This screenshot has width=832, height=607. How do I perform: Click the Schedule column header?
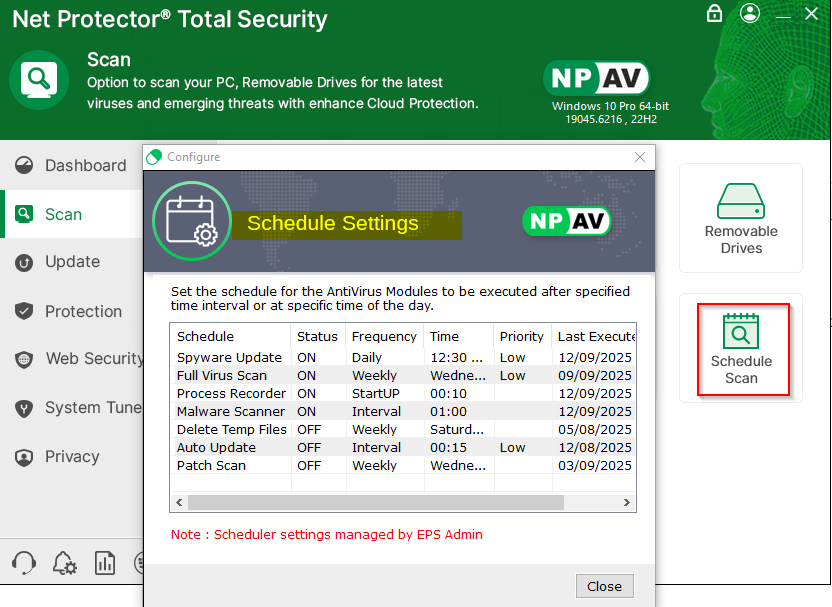[x=206, y=336]
